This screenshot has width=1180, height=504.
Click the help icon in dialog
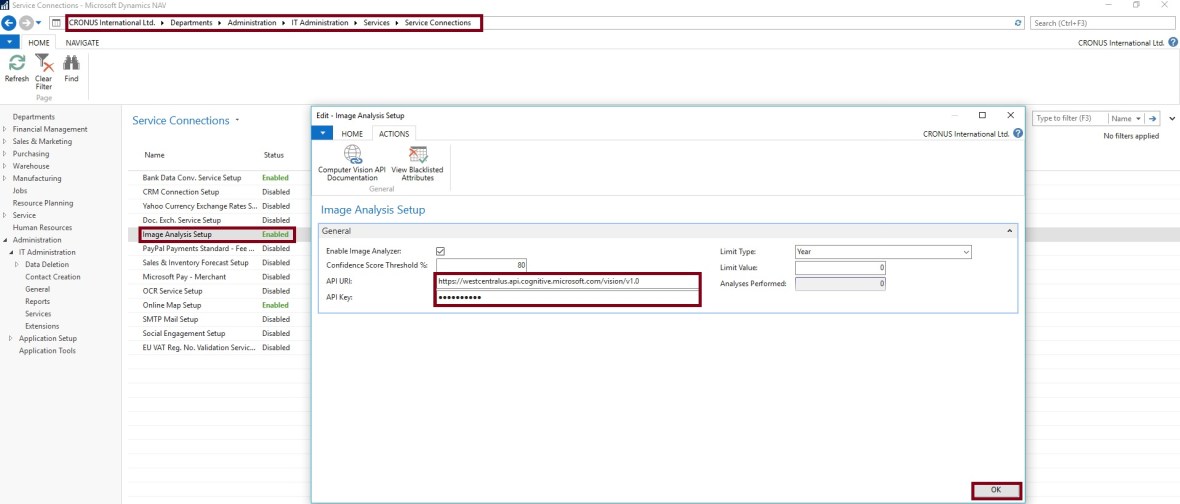1017,133
